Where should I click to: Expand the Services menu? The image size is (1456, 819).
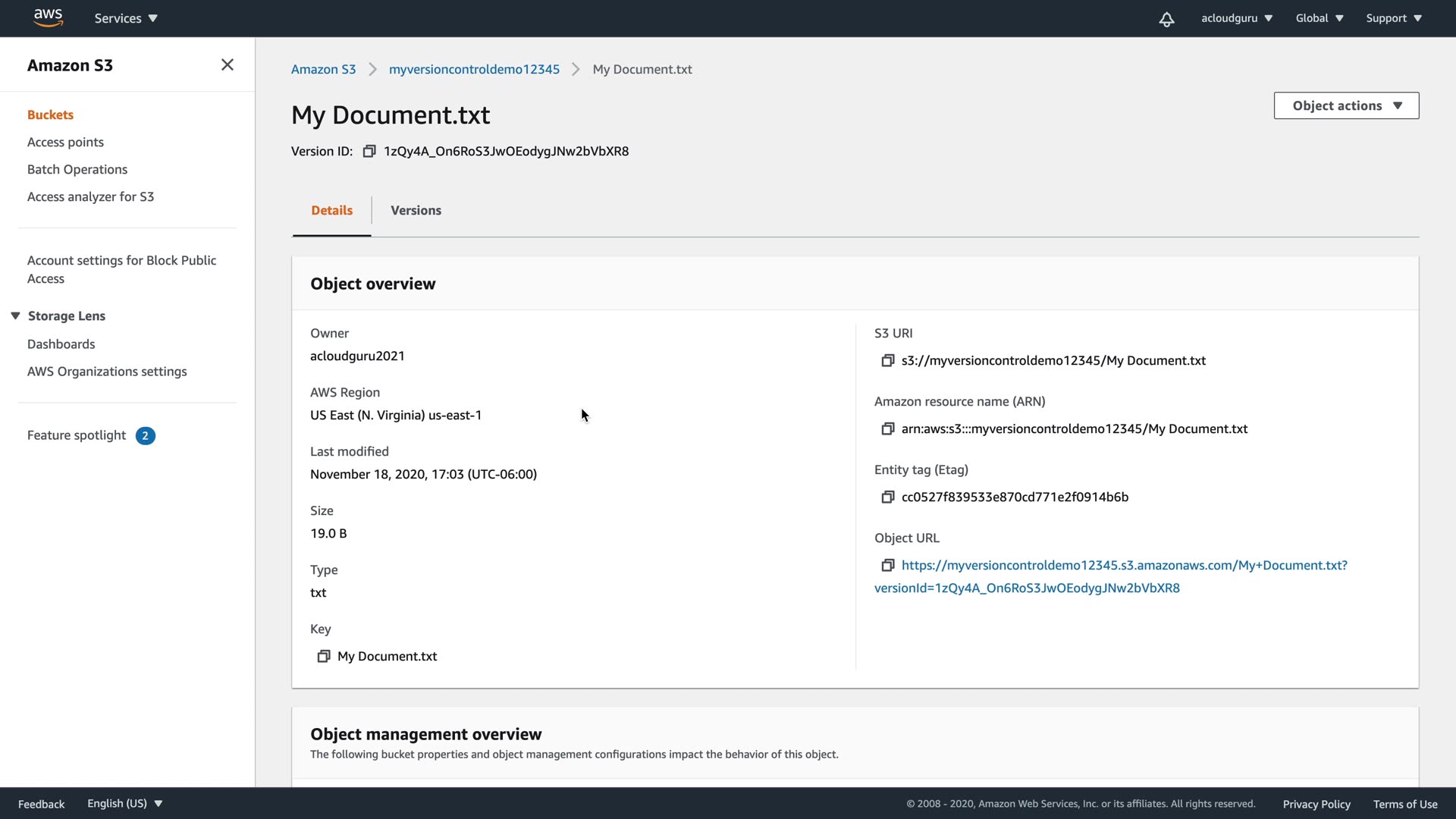126,18
